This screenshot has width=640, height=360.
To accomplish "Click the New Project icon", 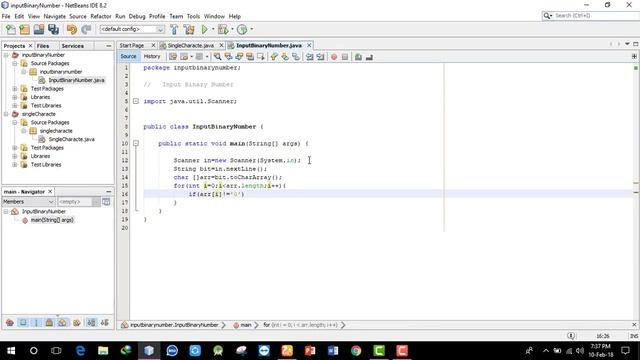I will tap(24, 29).
